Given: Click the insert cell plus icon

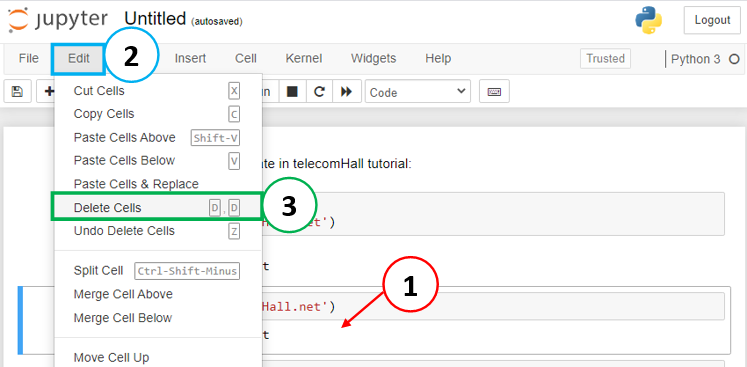Looking at the screenshot, I should [x=48, y=92].
